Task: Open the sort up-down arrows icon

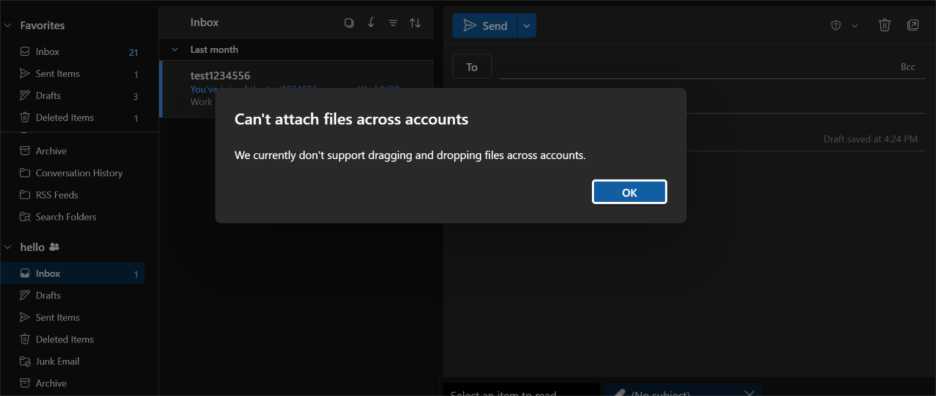Action: [x=415, y=23]
